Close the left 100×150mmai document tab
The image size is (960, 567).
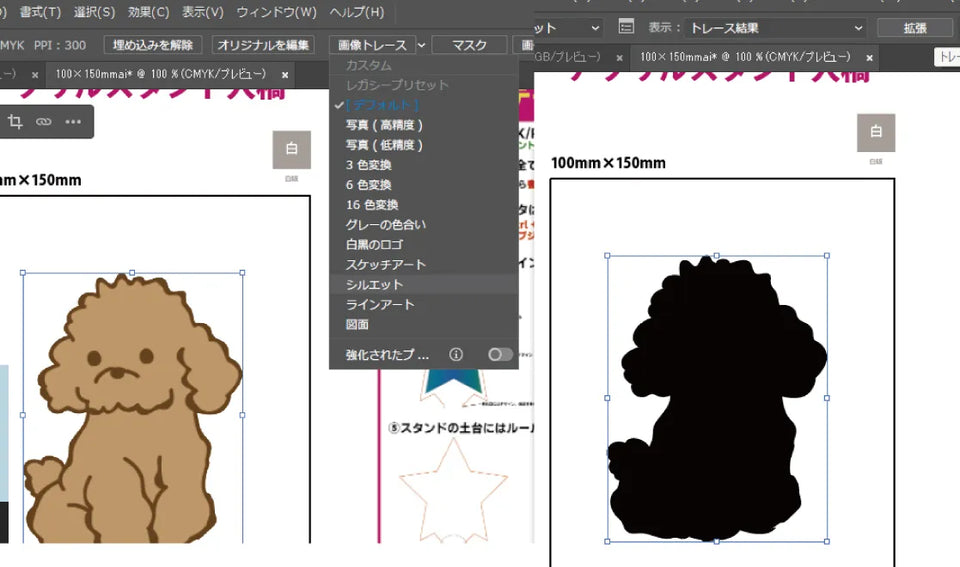[285, 74]
